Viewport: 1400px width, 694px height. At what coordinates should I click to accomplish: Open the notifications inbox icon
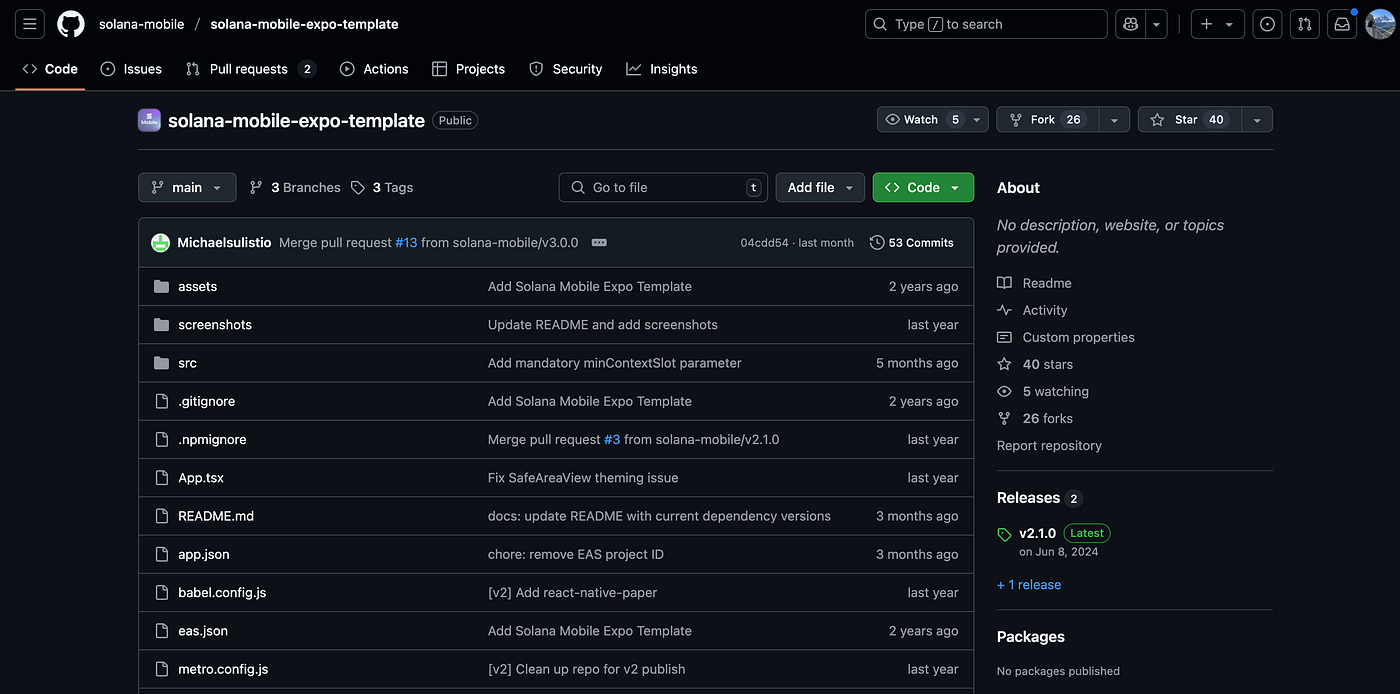(x=1342, y=24)
